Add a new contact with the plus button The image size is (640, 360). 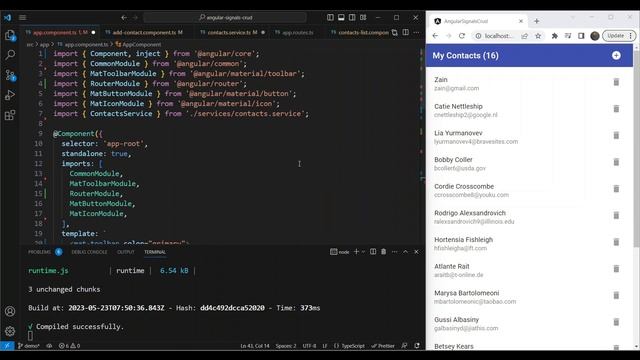(616, 56)
